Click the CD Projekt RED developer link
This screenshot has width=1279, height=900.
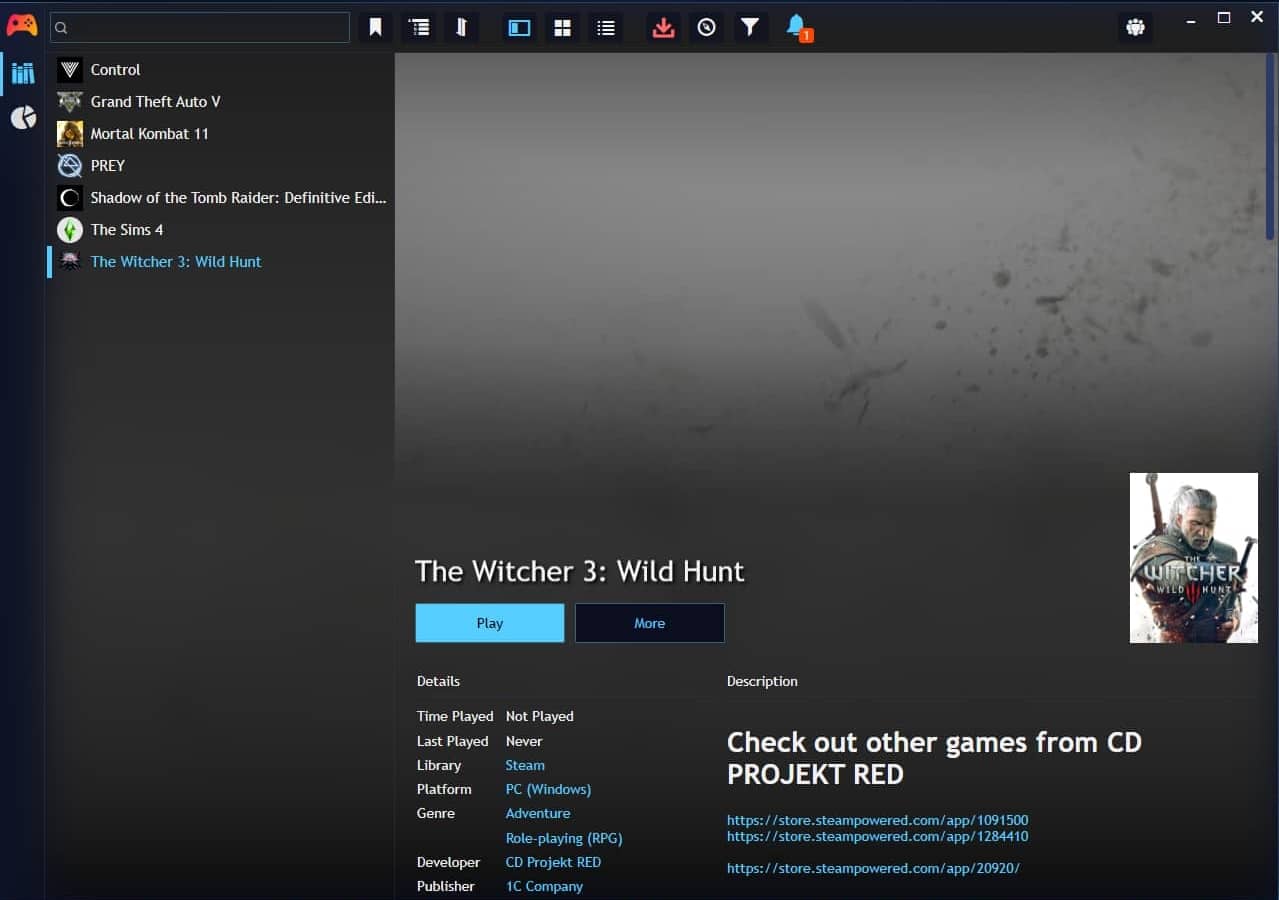(x=553, y=862)
